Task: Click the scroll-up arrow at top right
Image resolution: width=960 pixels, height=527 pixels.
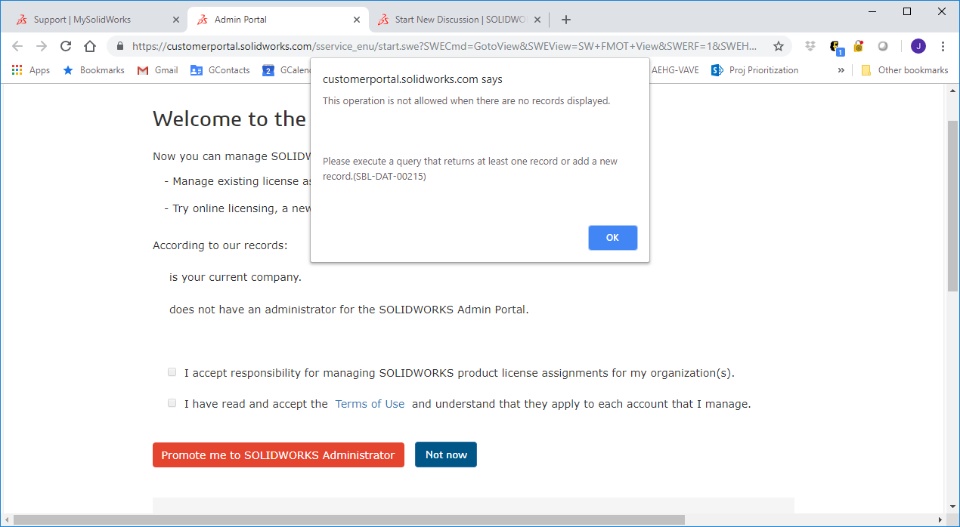Action: (x=953, y=91)
